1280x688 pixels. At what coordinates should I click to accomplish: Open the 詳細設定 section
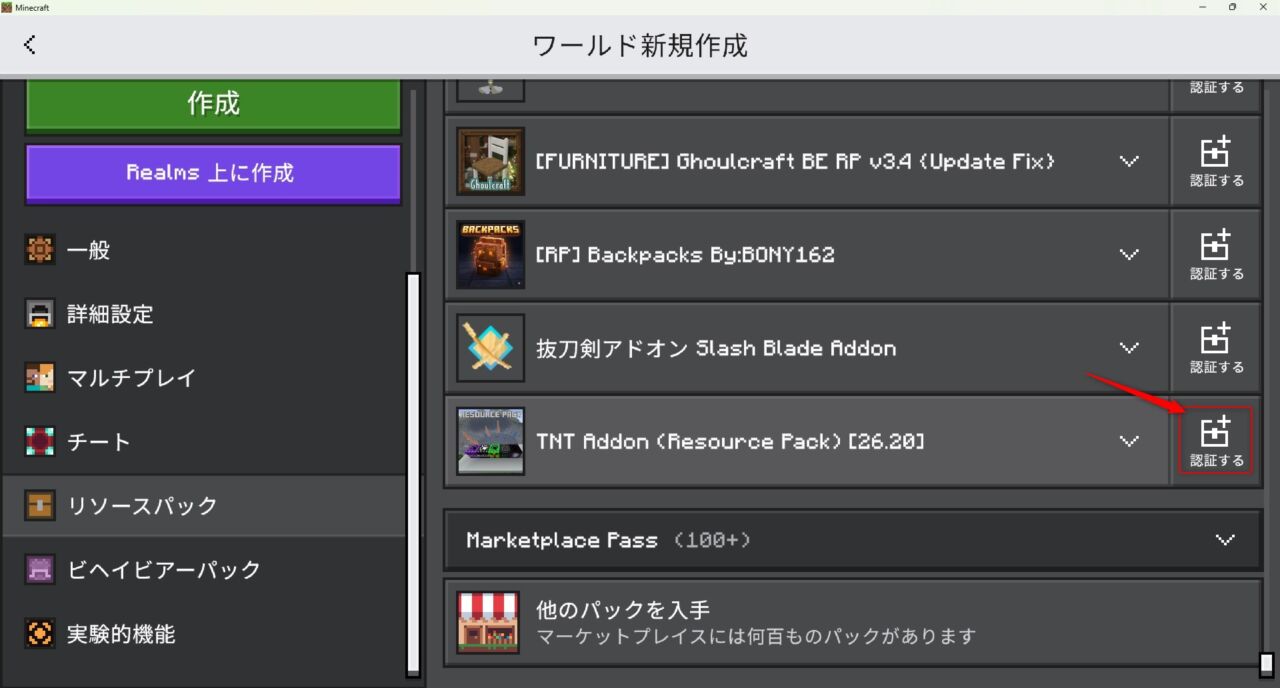click(204, 314)
